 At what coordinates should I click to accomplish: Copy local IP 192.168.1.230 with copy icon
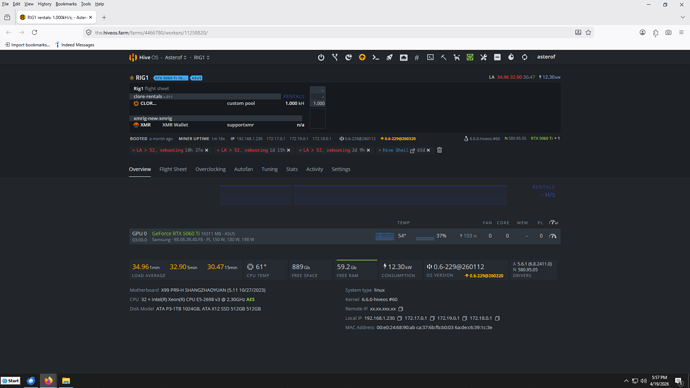coord(400,318)
